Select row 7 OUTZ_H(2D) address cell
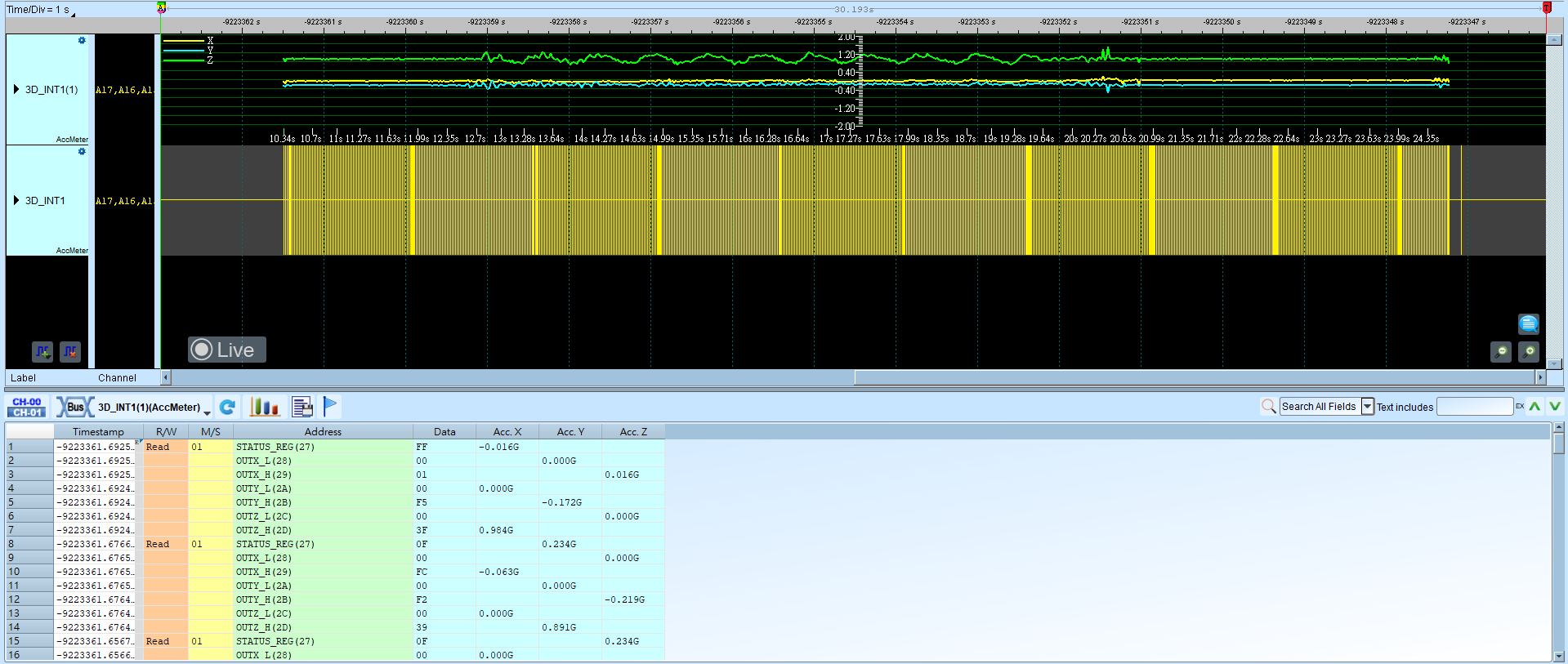The width and height of the screenshot is (1568, 664). coord(323,530)
